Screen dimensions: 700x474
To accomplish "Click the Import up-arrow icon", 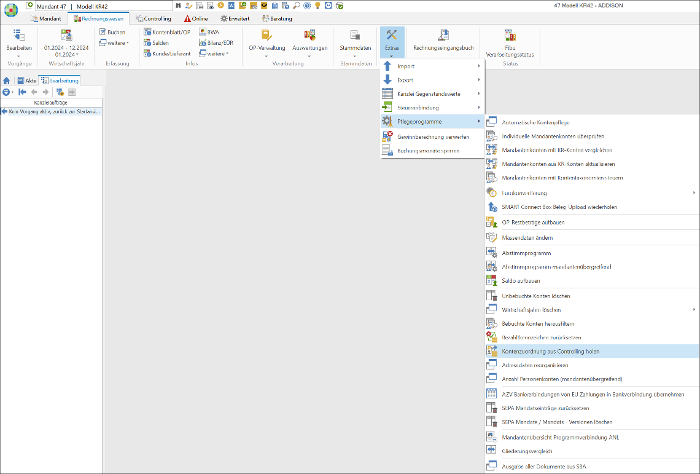I will 388,66.
